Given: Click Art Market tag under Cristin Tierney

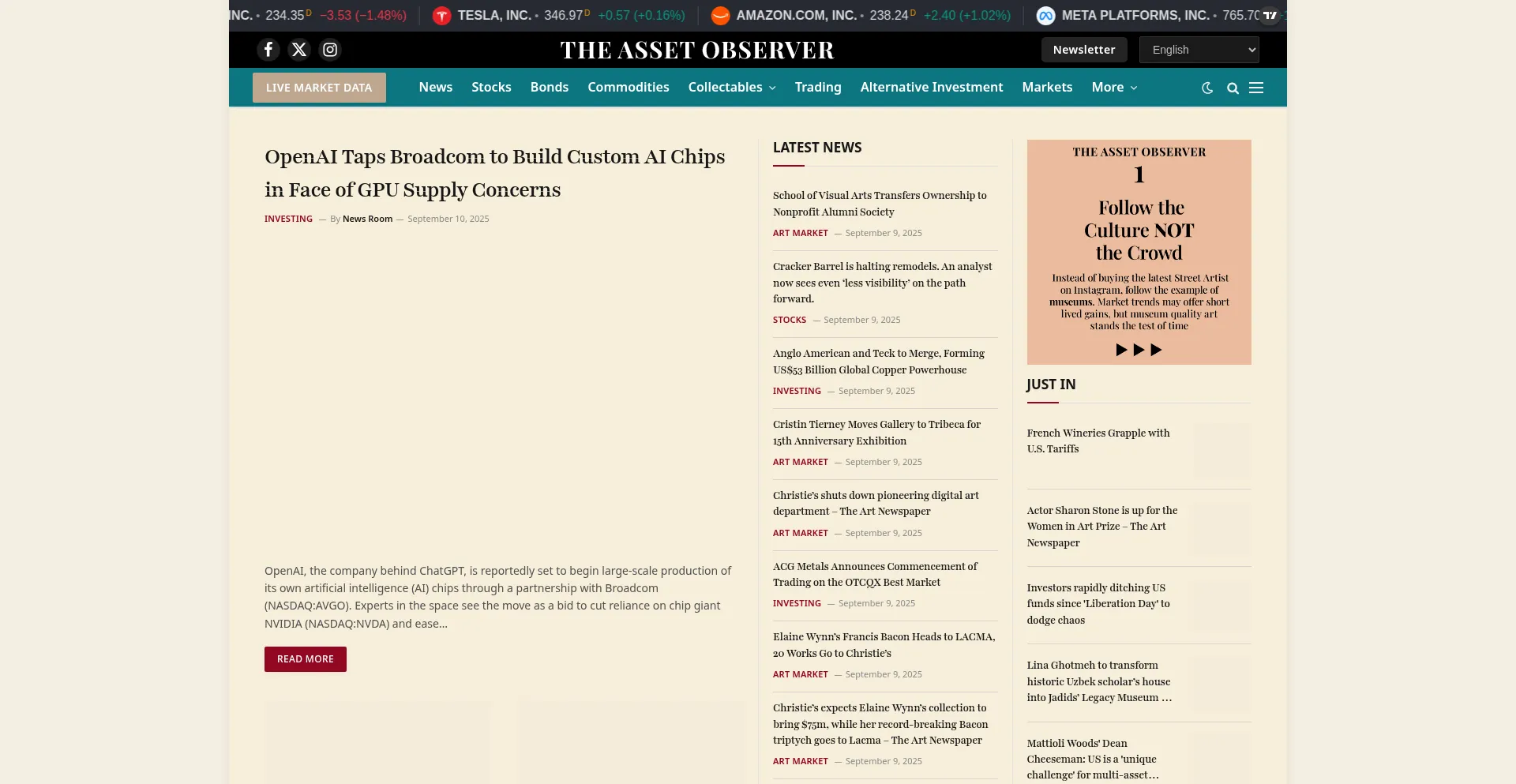Looking at the screenshot, I should [x=801, y=462].
